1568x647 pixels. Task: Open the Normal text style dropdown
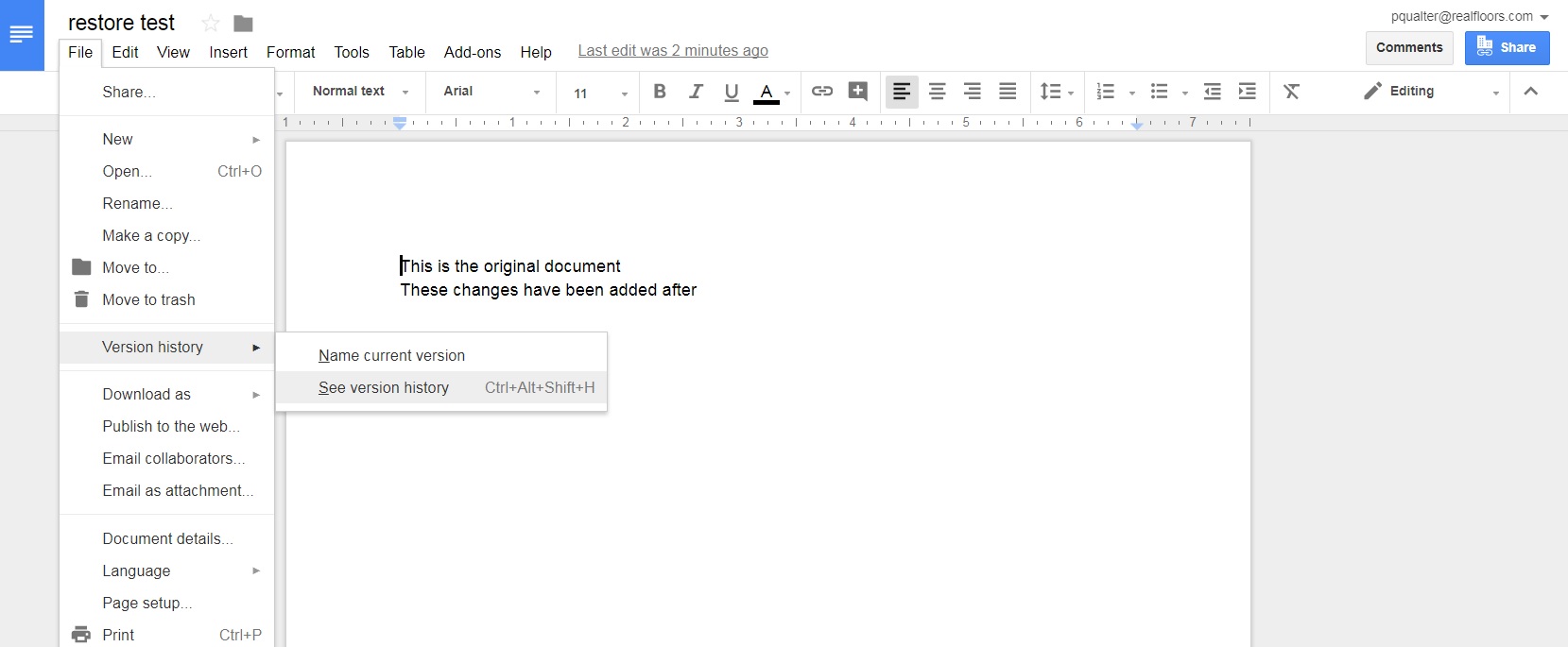[x=360, y=92]
